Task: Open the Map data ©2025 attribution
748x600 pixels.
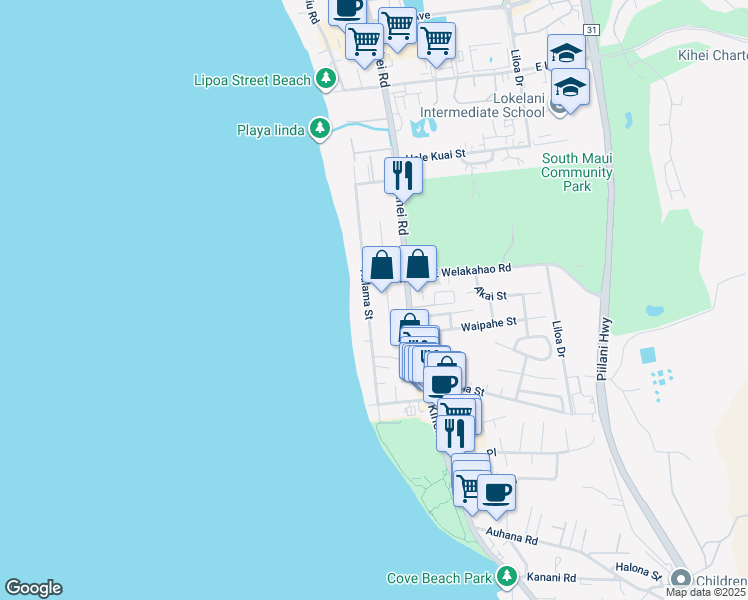Action: 706,592
